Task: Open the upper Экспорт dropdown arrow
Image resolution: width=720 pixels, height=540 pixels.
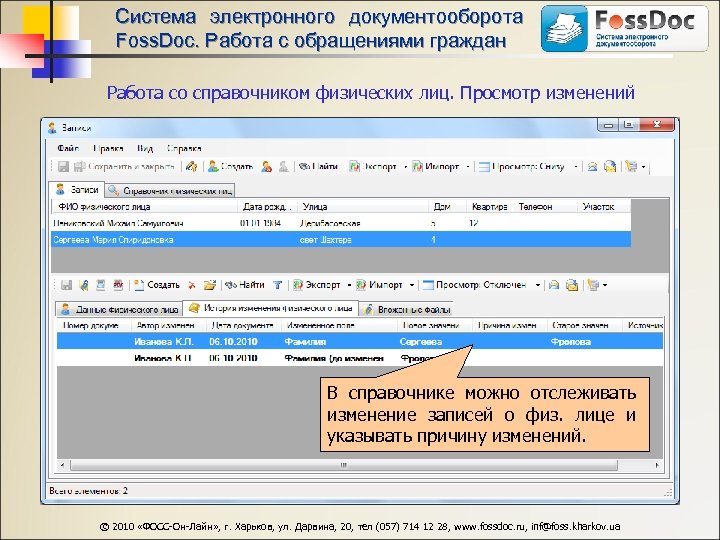Action: click(405, 167)
